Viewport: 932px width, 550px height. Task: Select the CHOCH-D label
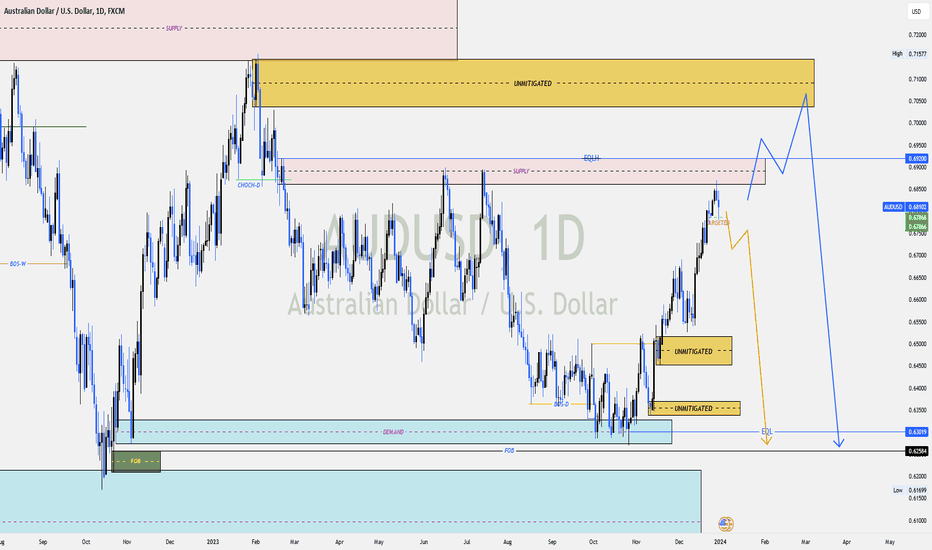[248, 186]
